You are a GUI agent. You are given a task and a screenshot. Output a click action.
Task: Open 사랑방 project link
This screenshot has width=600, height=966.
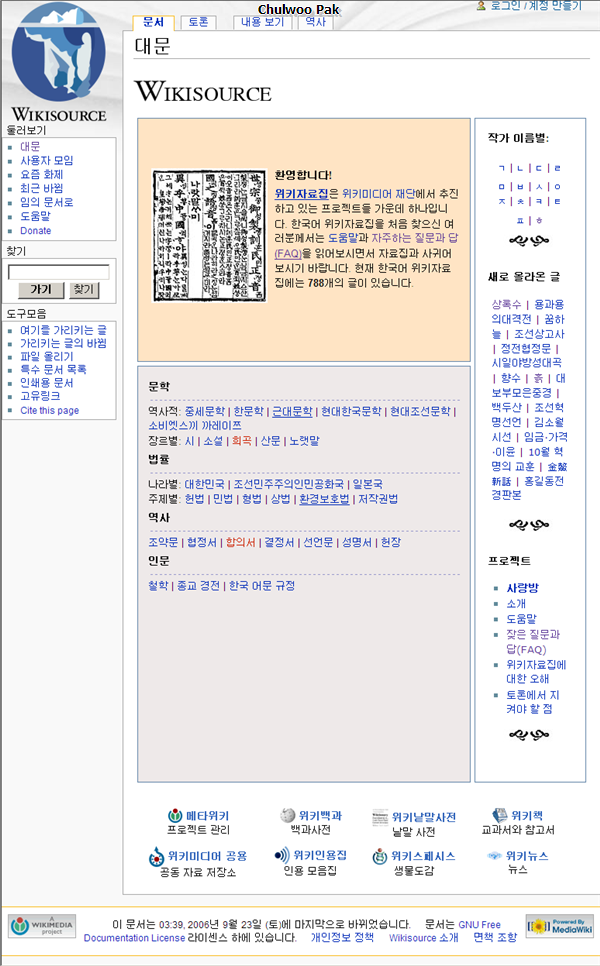click(x=522, y=588)
